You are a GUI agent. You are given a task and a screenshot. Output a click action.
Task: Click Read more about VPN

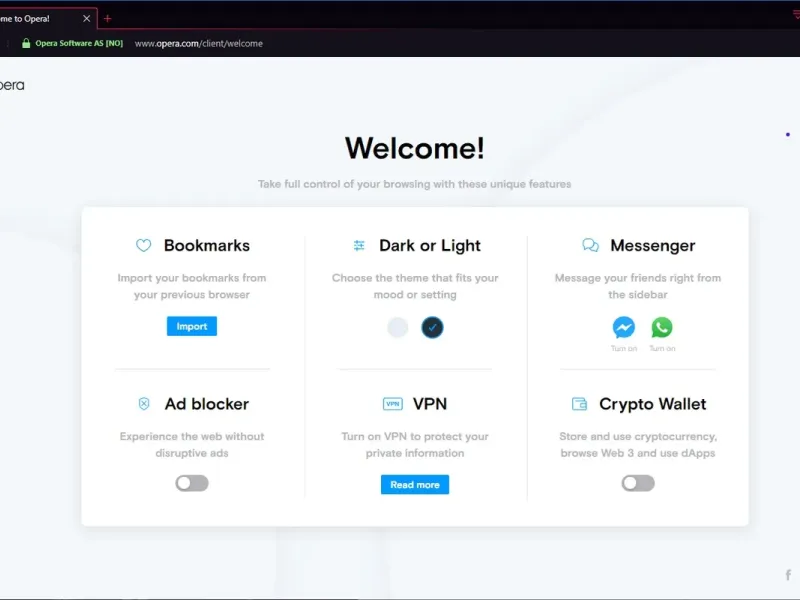[415, 485]
